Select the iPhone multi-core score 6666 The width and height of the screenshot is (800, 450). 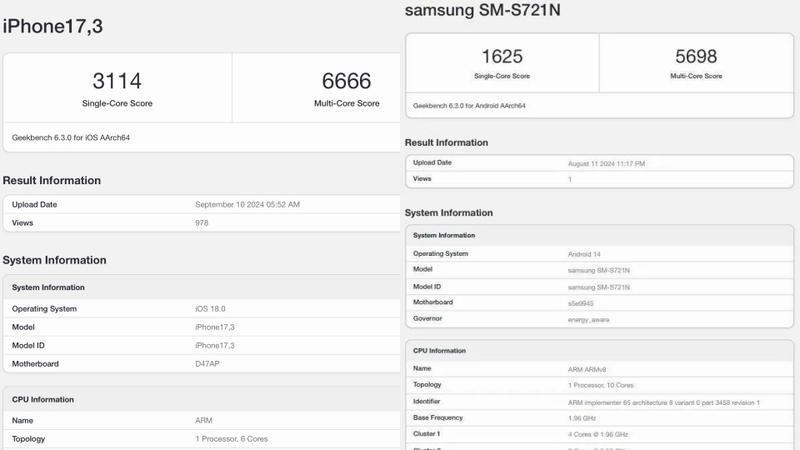tap(346, 81)
